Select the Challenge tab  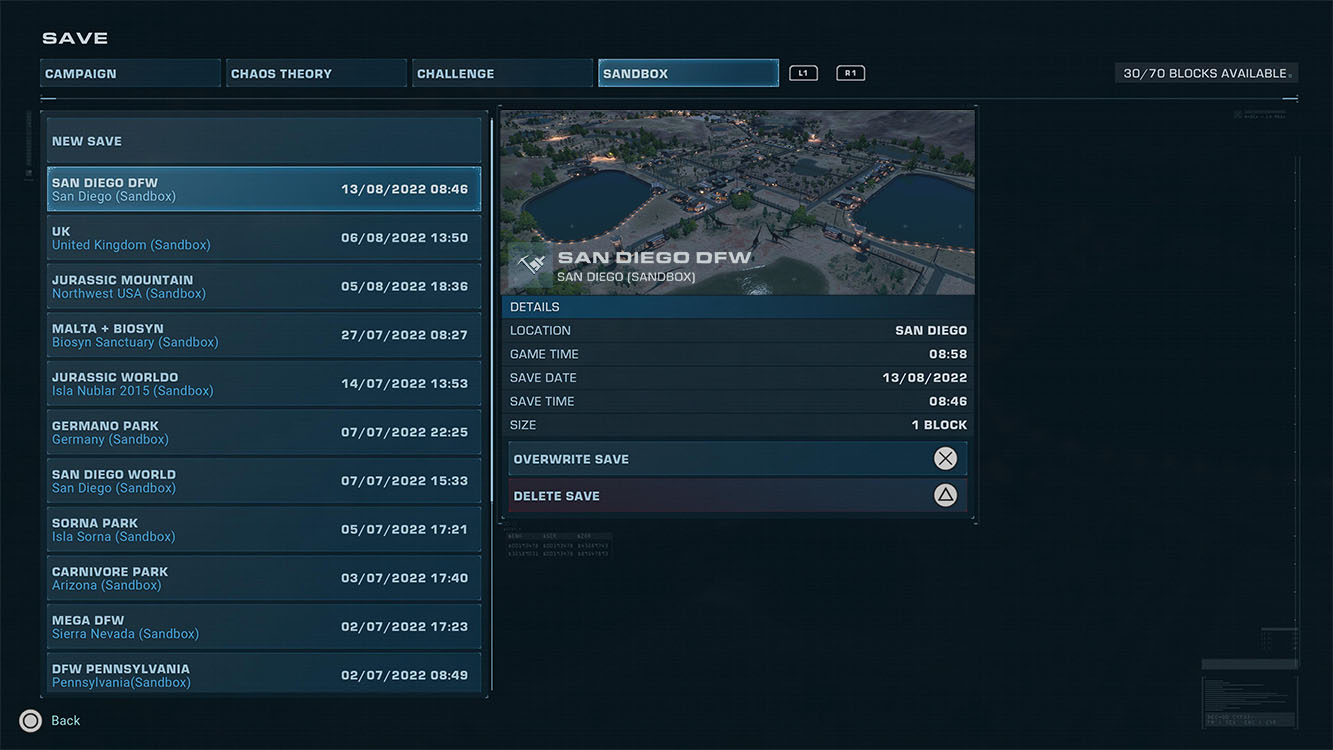click(x=502, y=73)
